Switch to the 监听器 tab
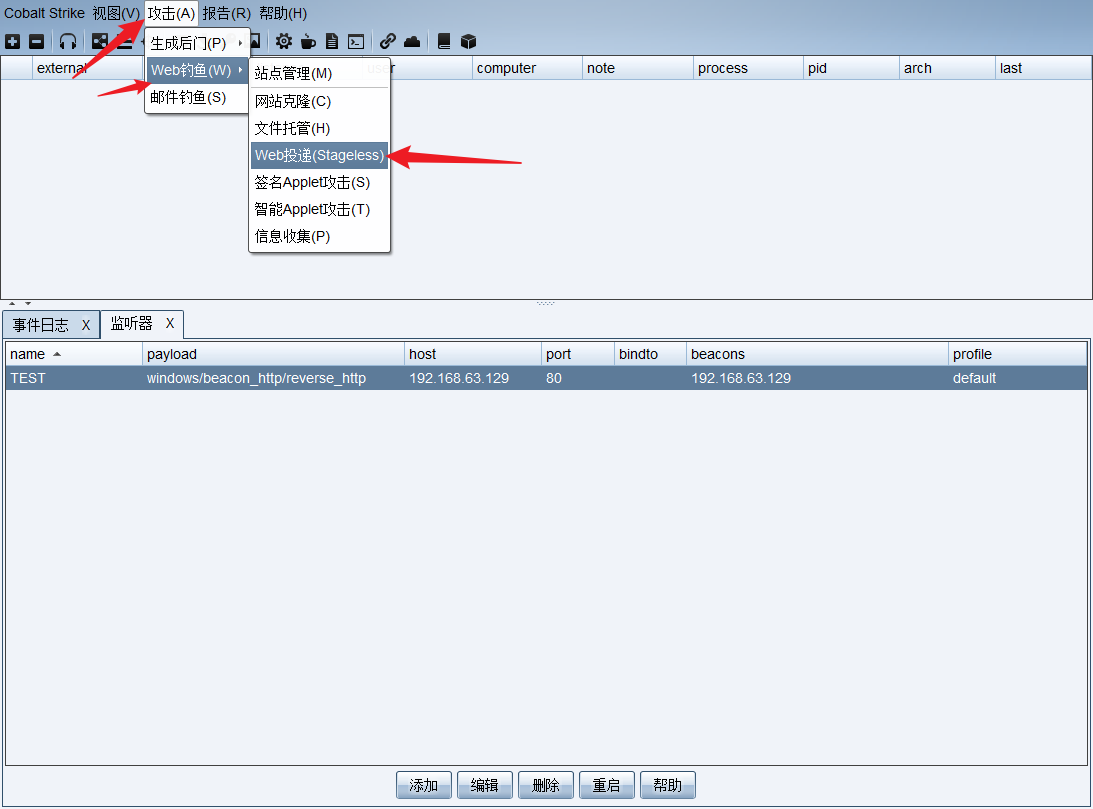The width and height of the screenshot is (1093, 809). click(131, 324)
